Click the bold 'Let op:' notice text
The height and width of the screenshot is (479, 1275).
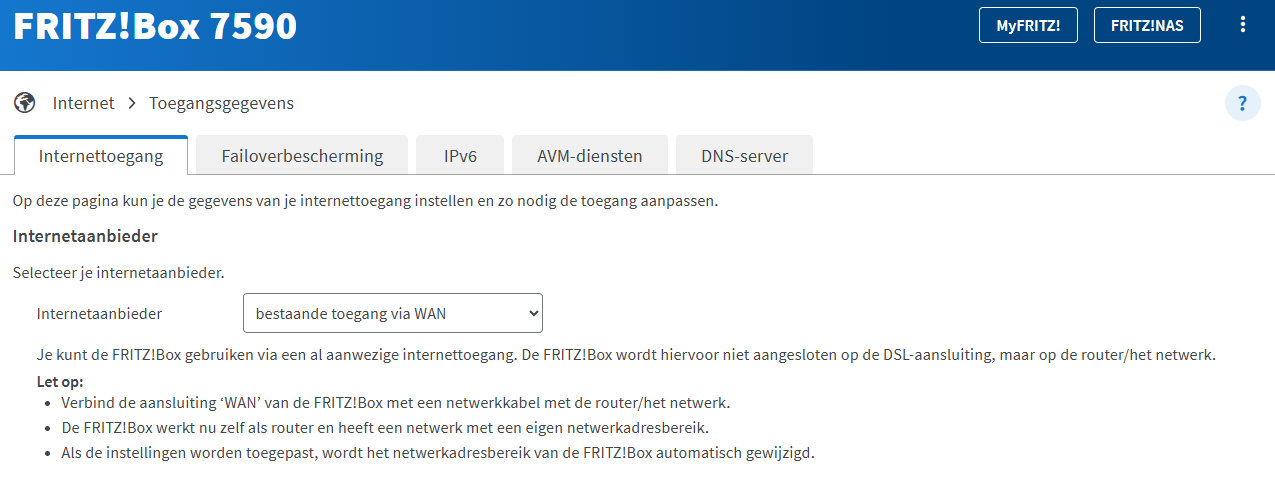(x=60, y=381)
